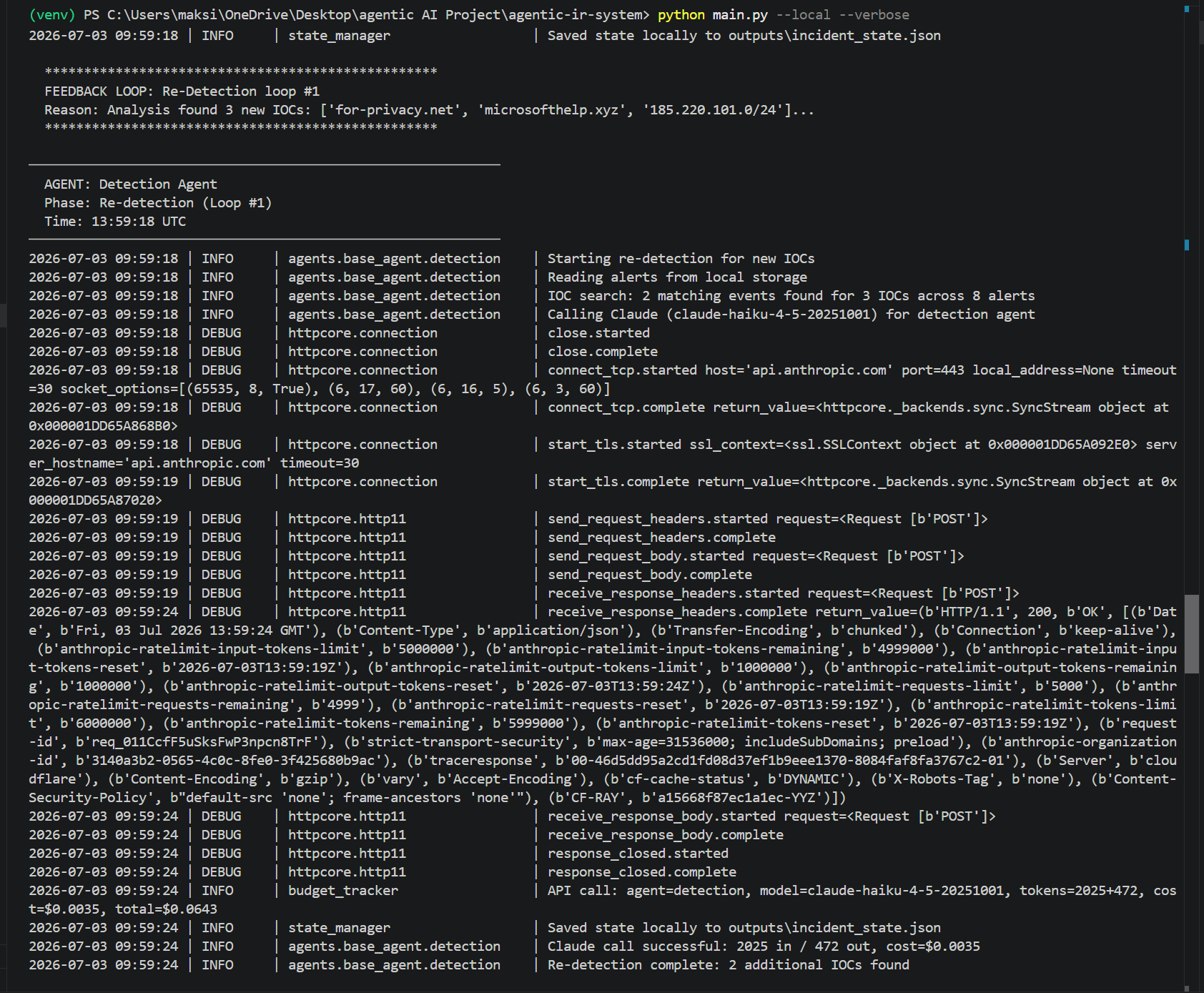Image resolution: width=1204 pixels, height=993 pixels.
Task: Click the 'close.started' debug message
Action: [x=599, y=333]
